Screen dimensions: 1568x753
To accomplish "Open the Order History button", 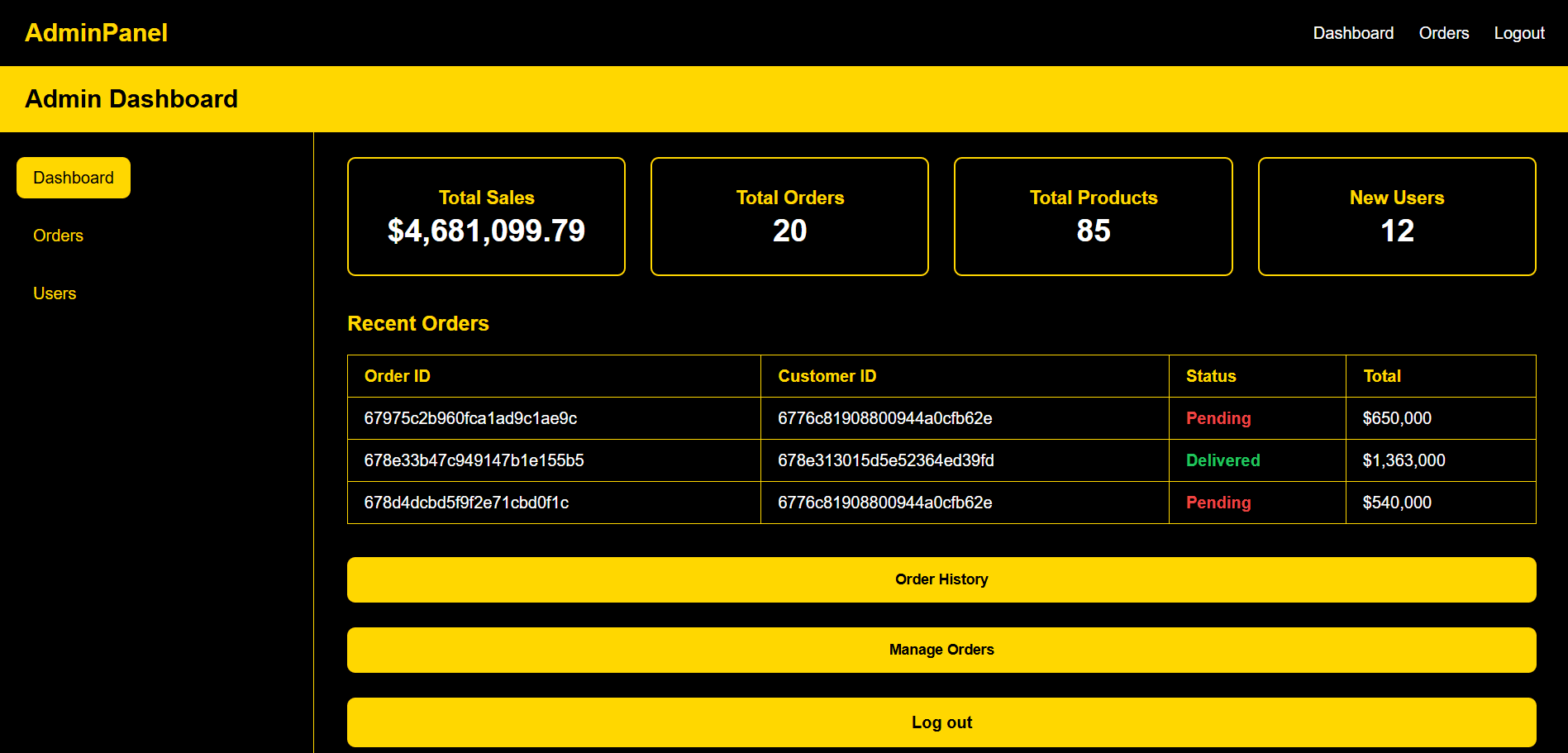I will click(x=941, y=579).
